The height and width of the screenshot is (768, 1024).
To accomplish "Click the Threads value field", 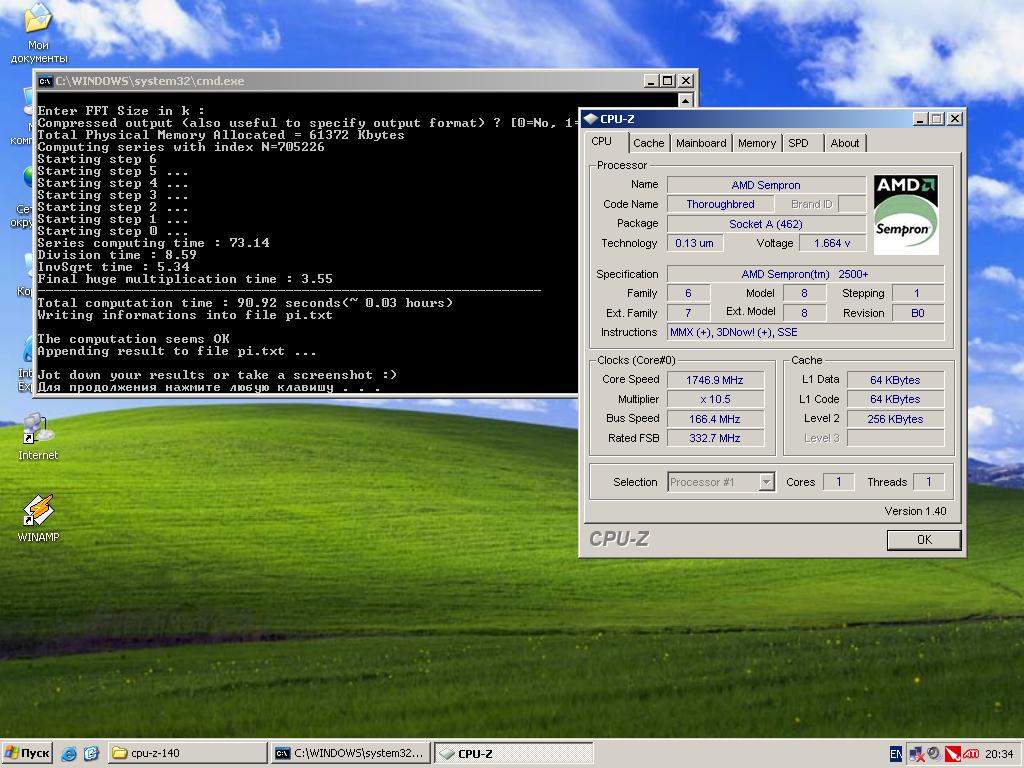I will (x=929, y=482).
